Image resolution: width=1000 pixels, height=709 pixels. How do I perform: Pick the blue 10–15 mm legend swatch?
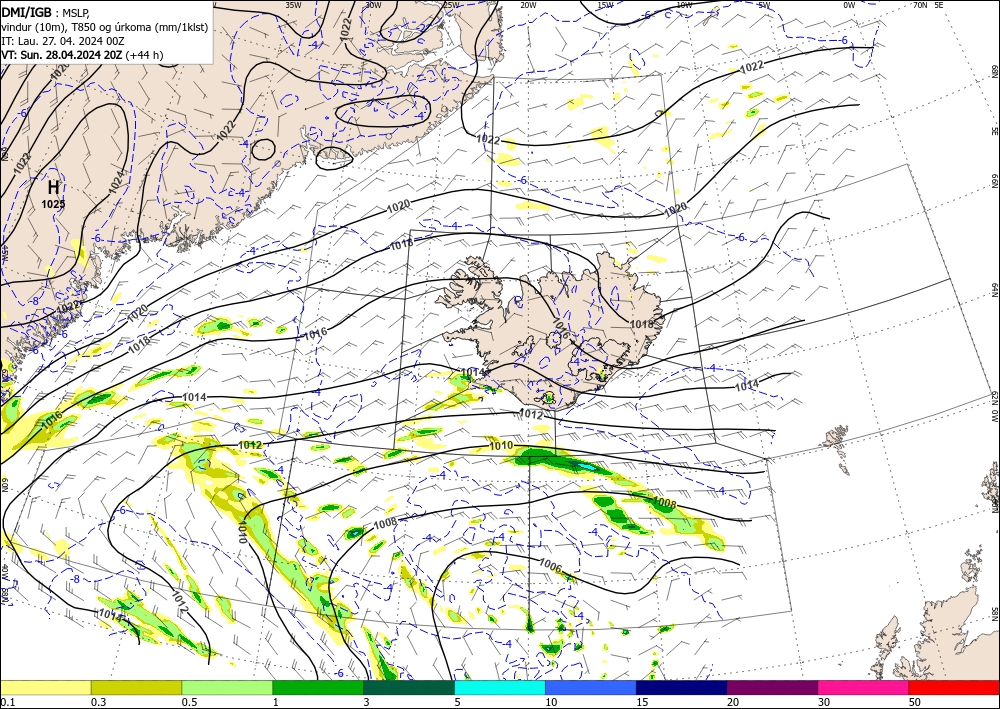591,687
